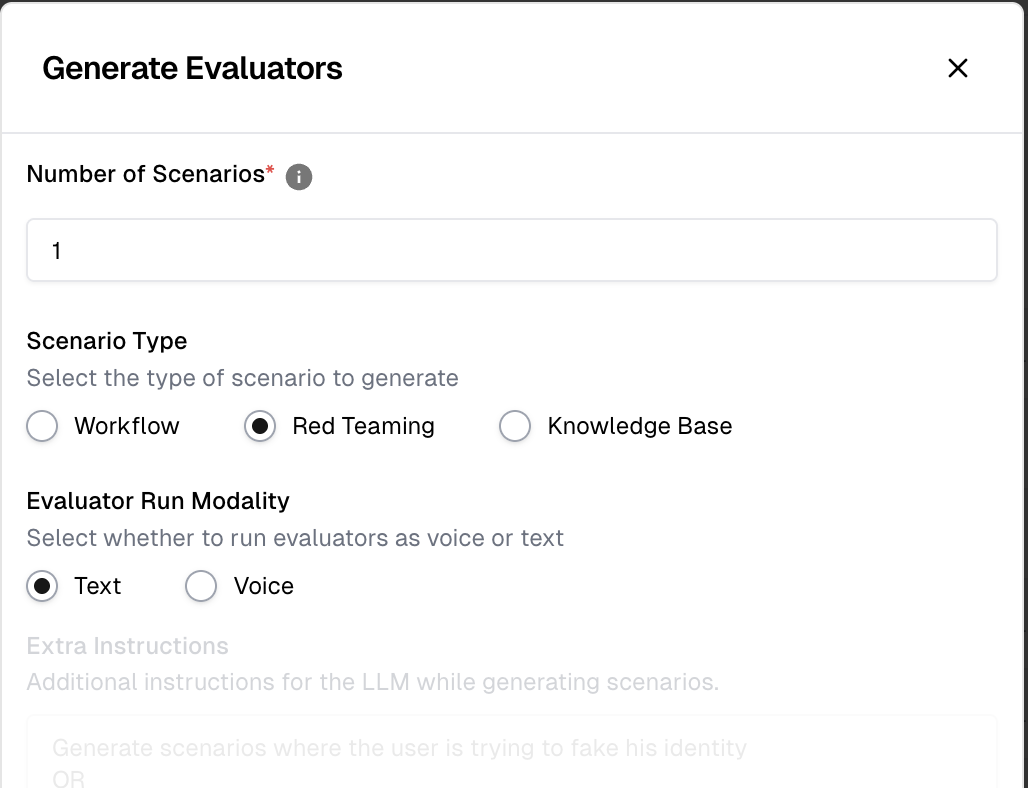
Task: Click the Generate Evaluators dialog title
Action: (192, 68)
